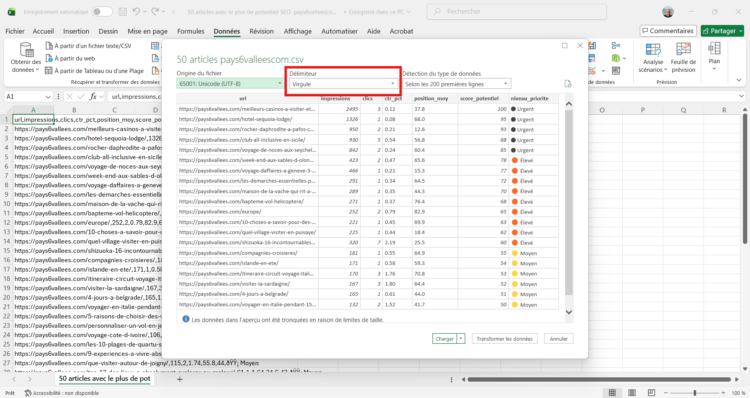
Task: Click the zoom slider handle
Action: (x=695, y=393)
